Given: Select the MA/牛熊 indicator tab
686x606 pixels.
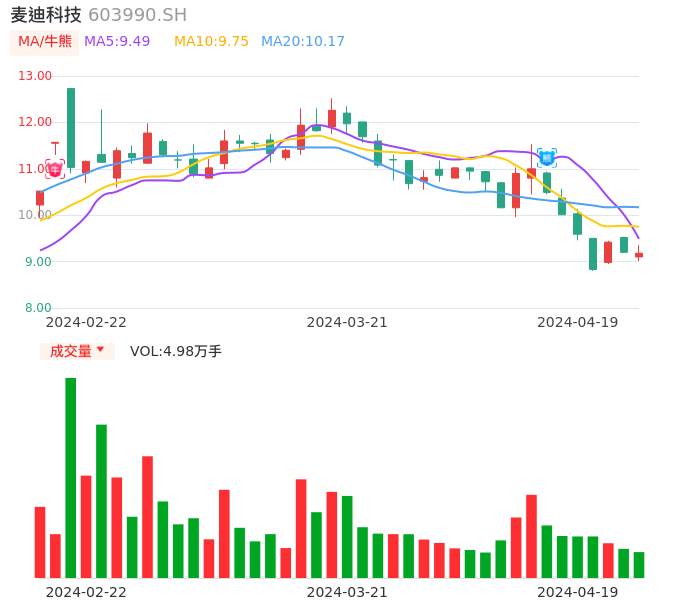Looking at the screenshot, I should point(45,42).
